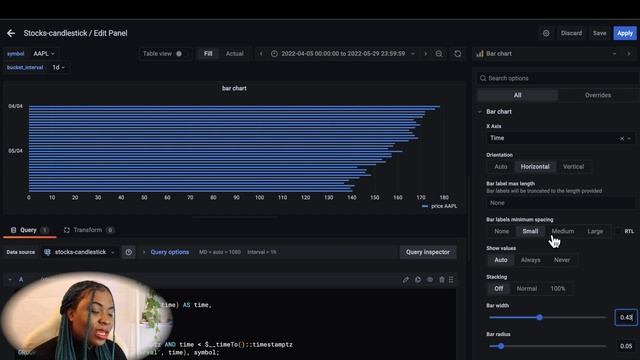Viewport: 640px width, 360px height.
Task: Grab query A drag handle
Action: (451, 280)
